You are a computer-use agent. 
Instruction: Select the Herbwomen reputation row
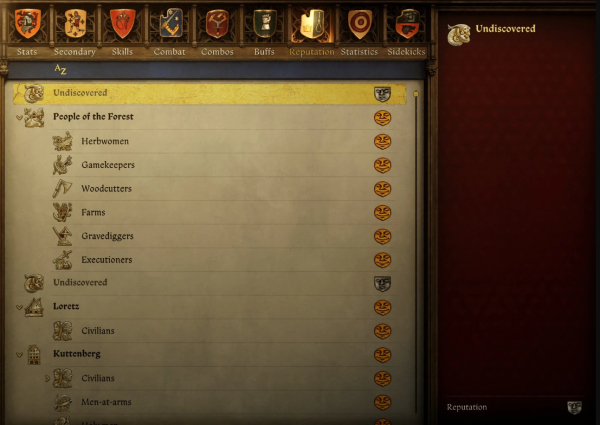coord(223,142)
